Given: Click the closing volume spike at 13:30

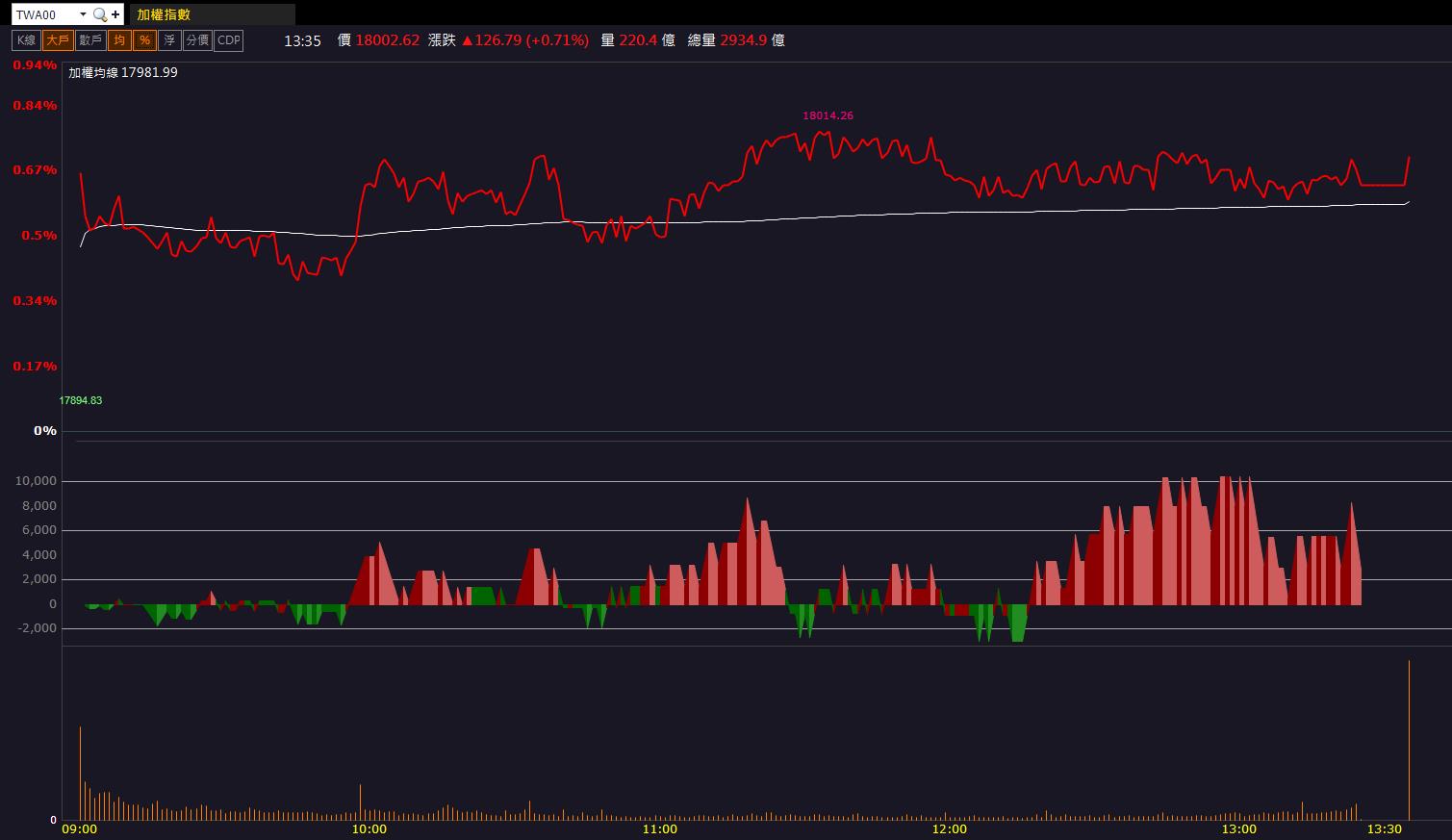Looking at the screenshot, I should coord(1409,739).
